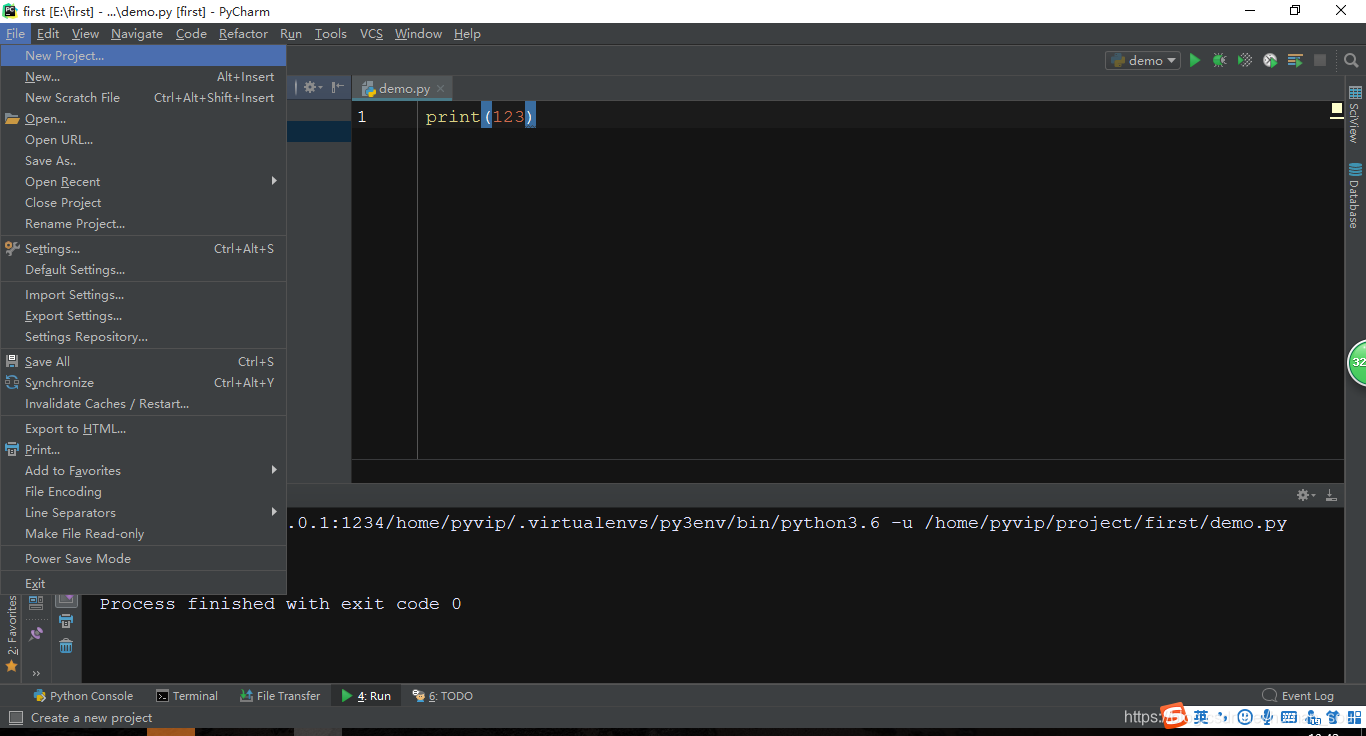This screenshot has width=1366, height=736.
Task: Click Print... in File menu
Action: tap(144, 449)
